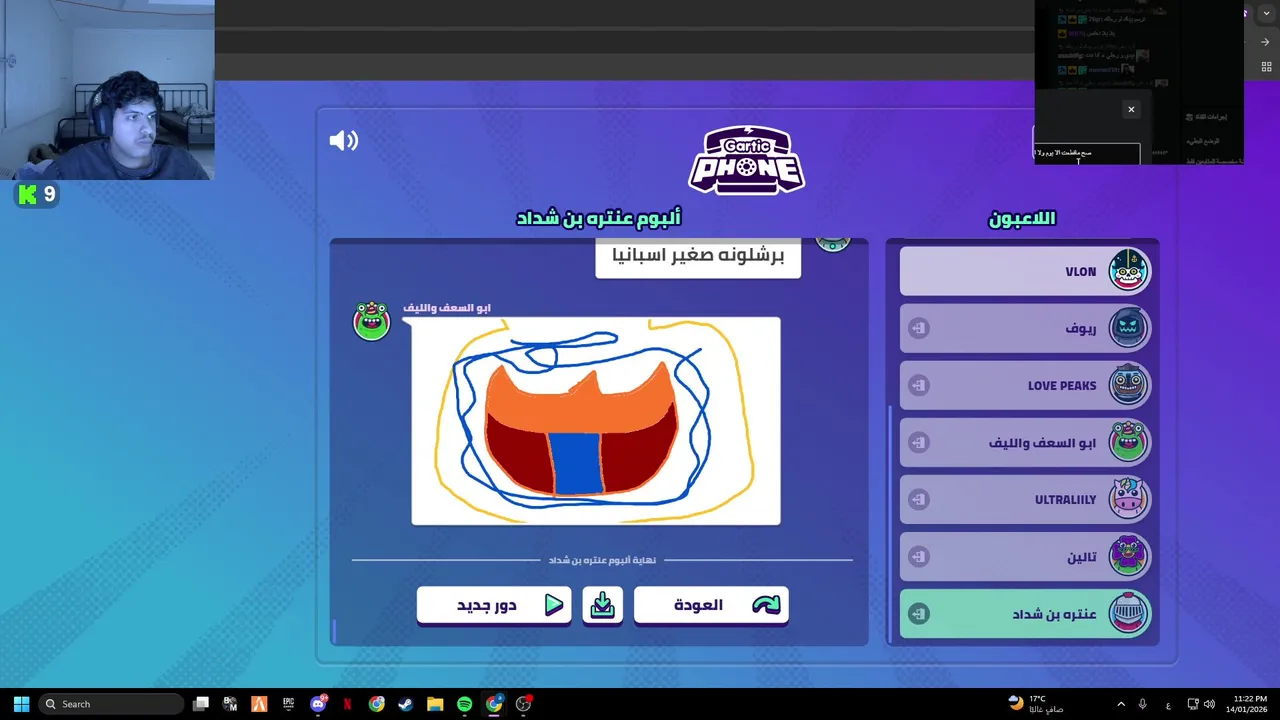Click the drawer's green avatar beside the drawing
Image resolution: width=1280 pixels, height=720 pixels.
[371, 320]
